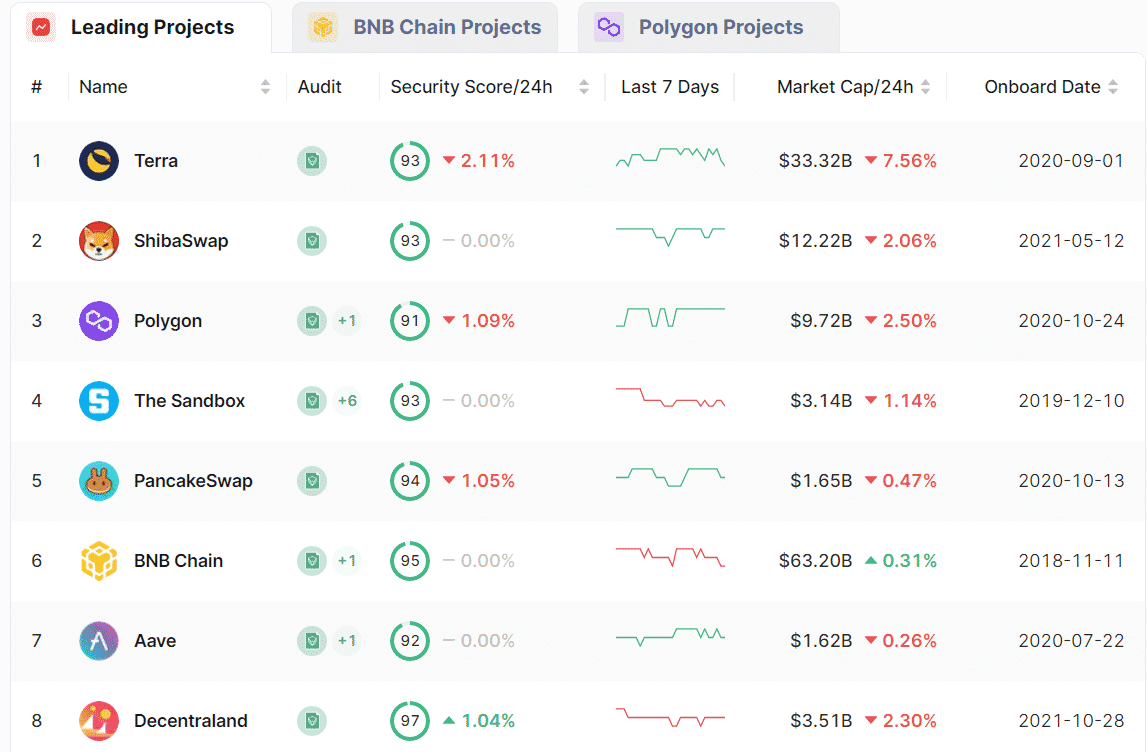1147x752 pixels.
Task: Click the Terra project logo
Action: [99, 161]
